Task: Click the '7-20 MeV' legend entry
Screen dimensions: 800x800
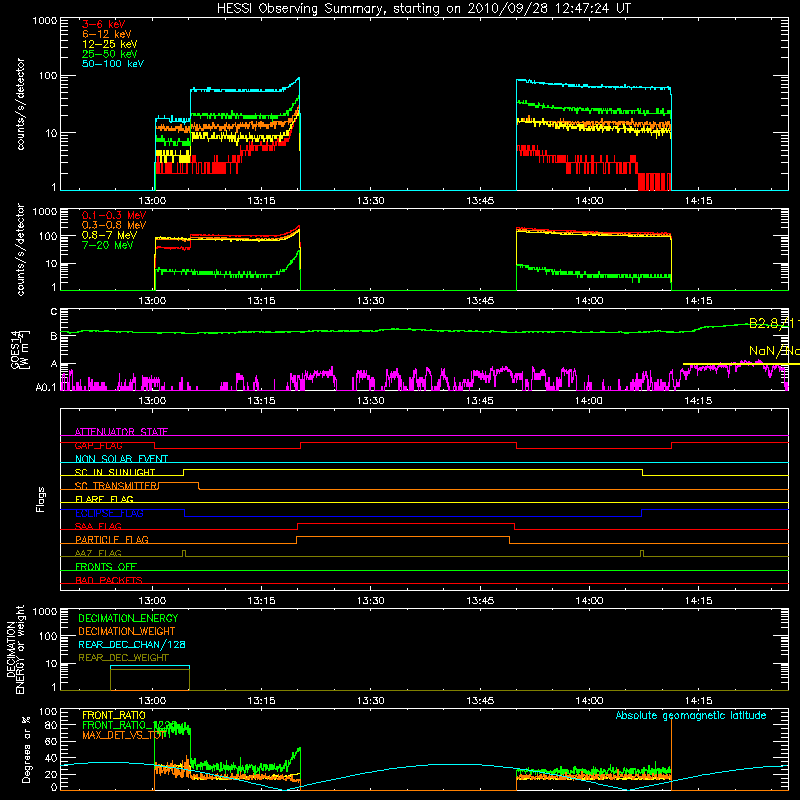Action: tap(108, 245)
